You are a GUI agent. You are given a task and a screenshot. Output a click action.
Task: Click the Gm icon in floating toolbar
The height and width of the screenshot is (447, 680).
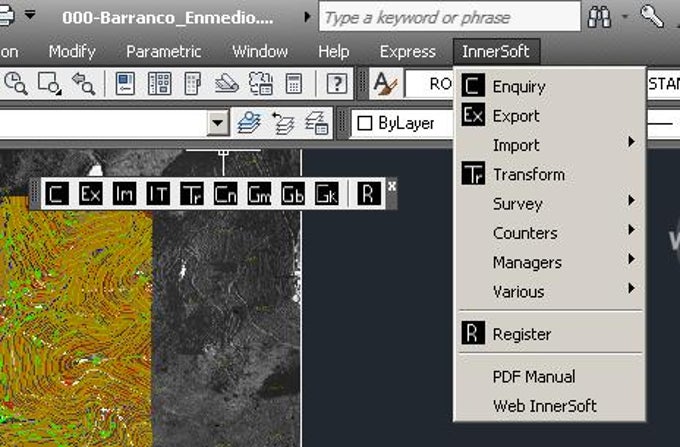click(x=259, y=194)
